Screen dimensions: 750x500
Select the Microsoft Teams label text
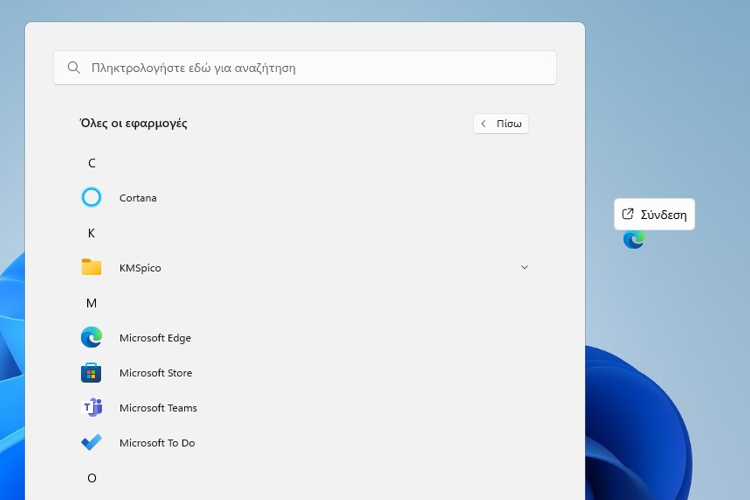[158, 408]
